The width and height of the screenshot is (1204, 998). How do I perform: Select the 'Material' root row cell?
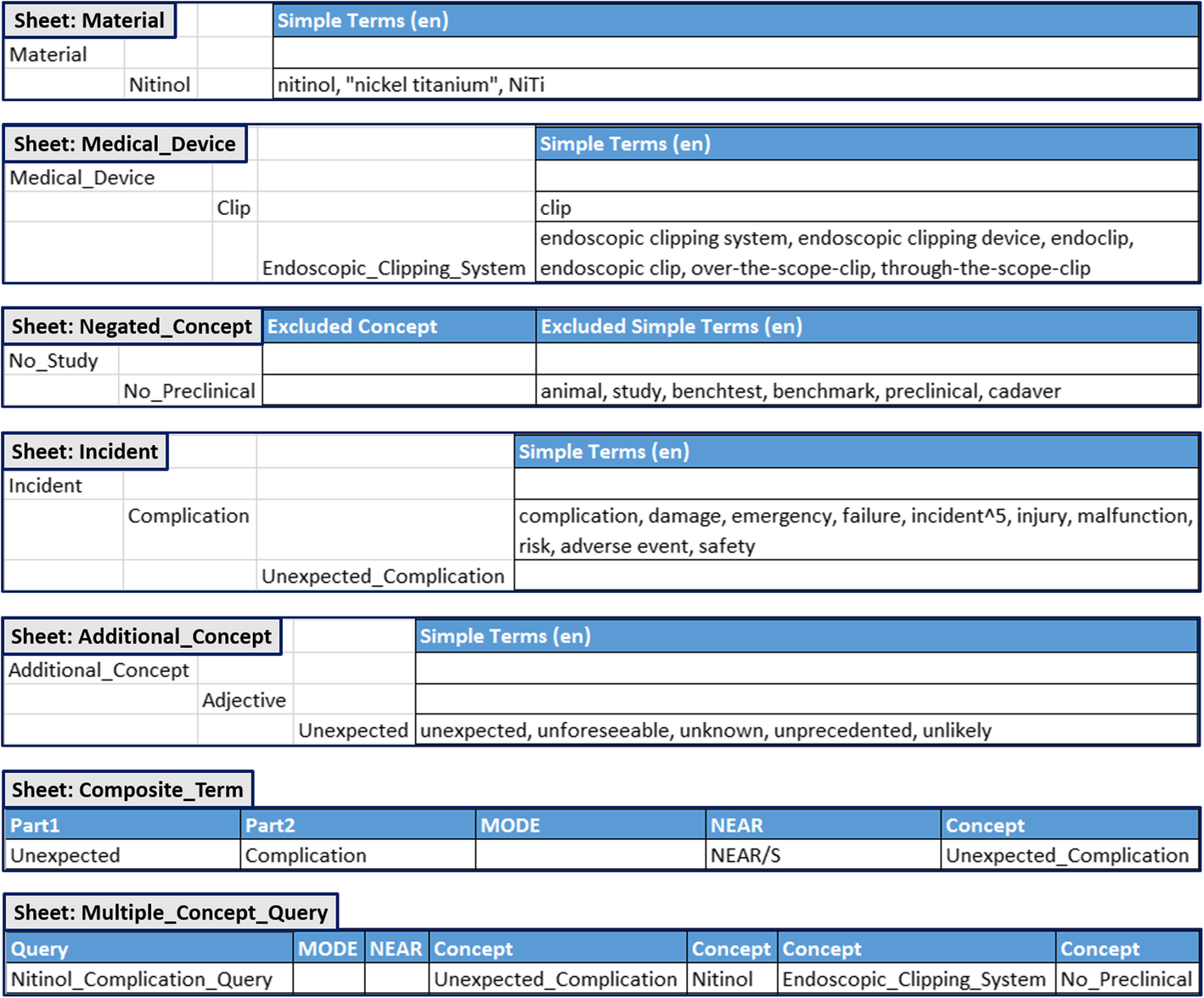[x=65, y=54]
